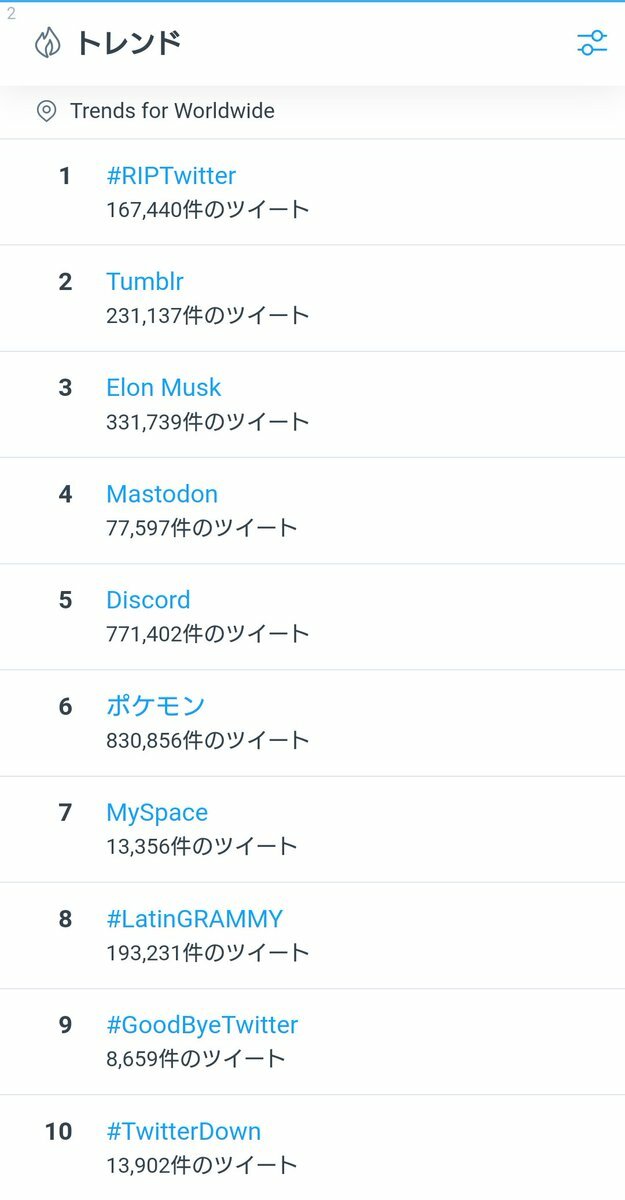View the #TwitterDown hashtag

tap(184, 1131)
